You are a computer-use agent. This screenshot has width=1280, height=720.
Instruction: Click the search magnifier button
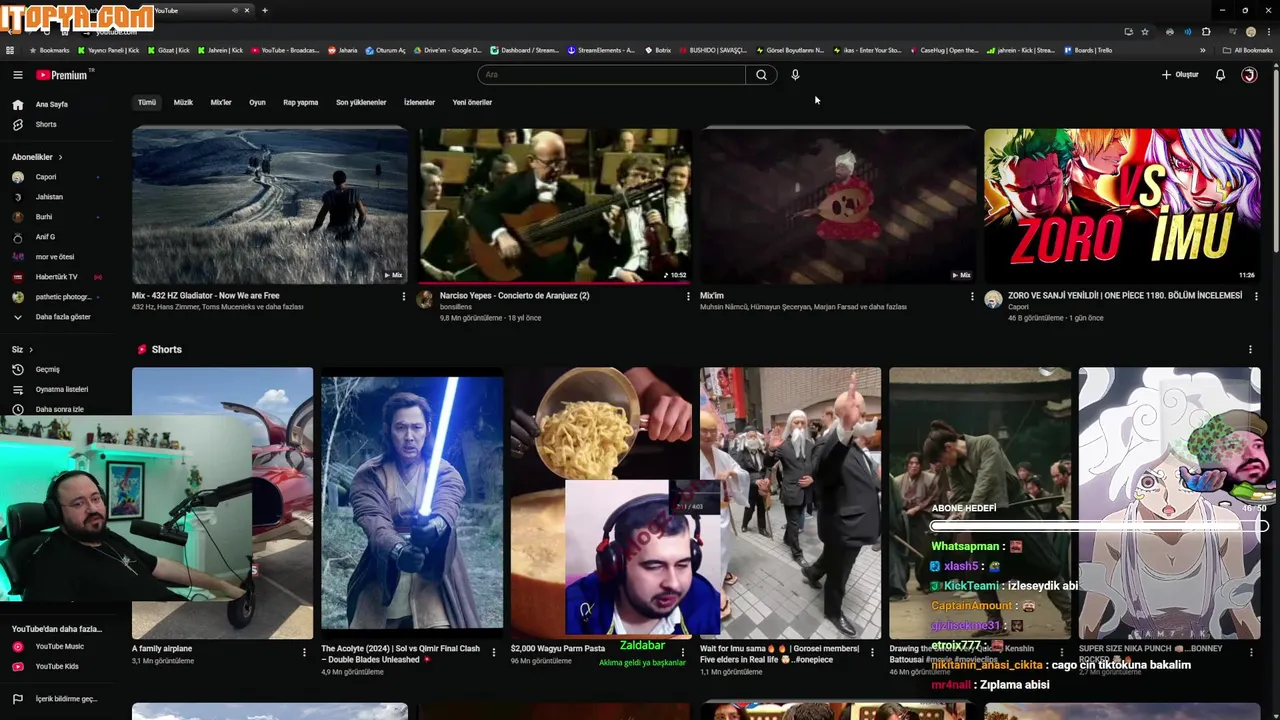pos(761,75)
